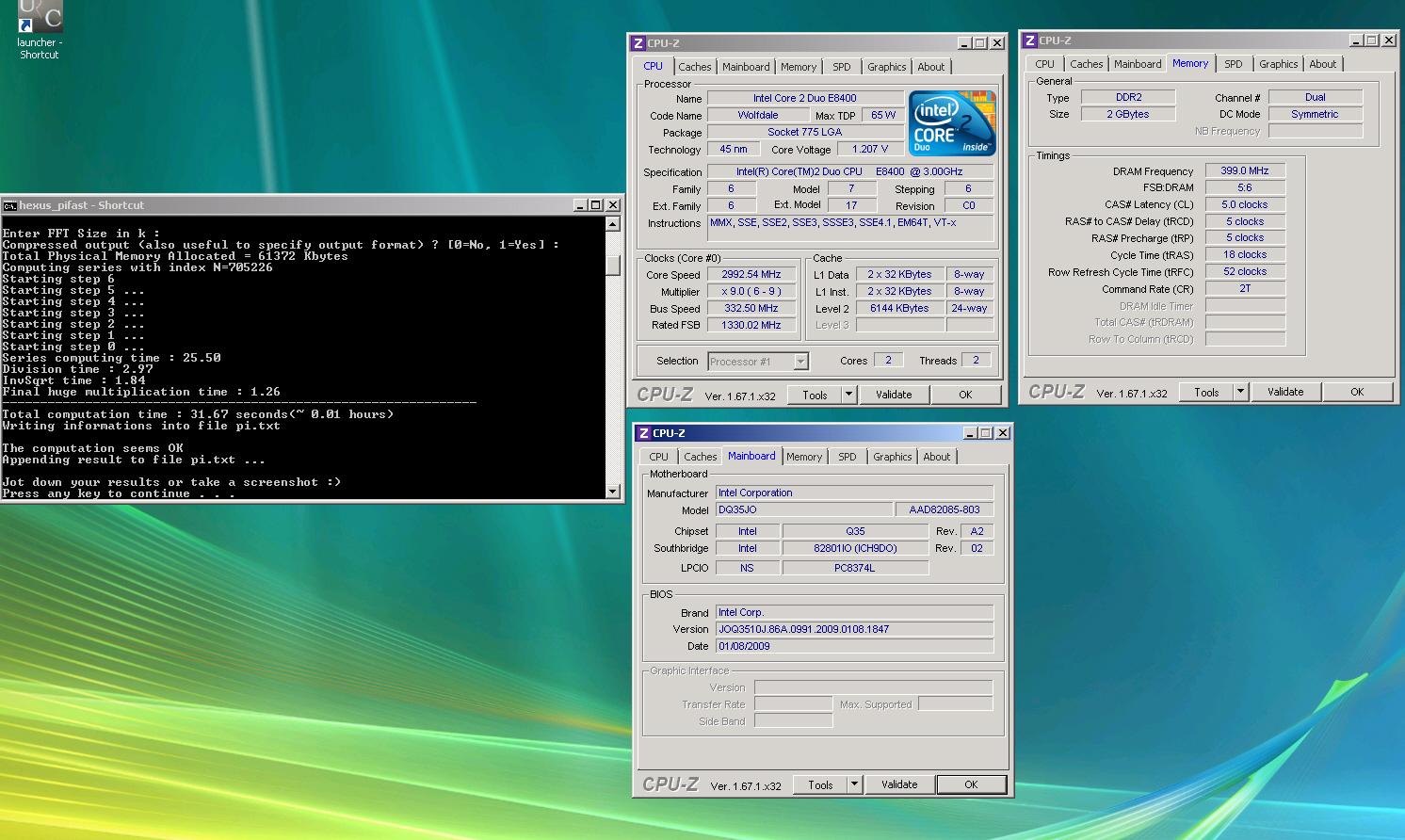This screenshot has width=1405, height=840.
Task: Click the Chipset value Q35
Action: 855,531
